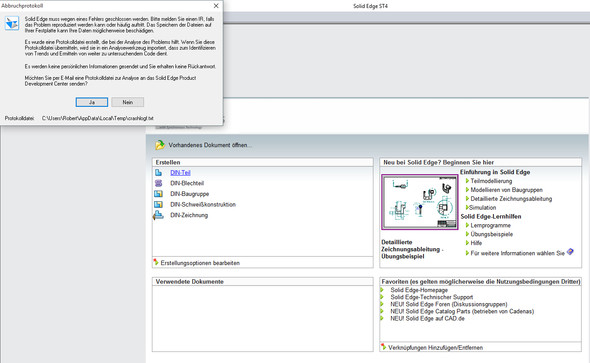The height and width of the screenshot is (363, 590).
Task: Select DIN-Zeichnung in the Erstellen list
Action: point(189,215)
